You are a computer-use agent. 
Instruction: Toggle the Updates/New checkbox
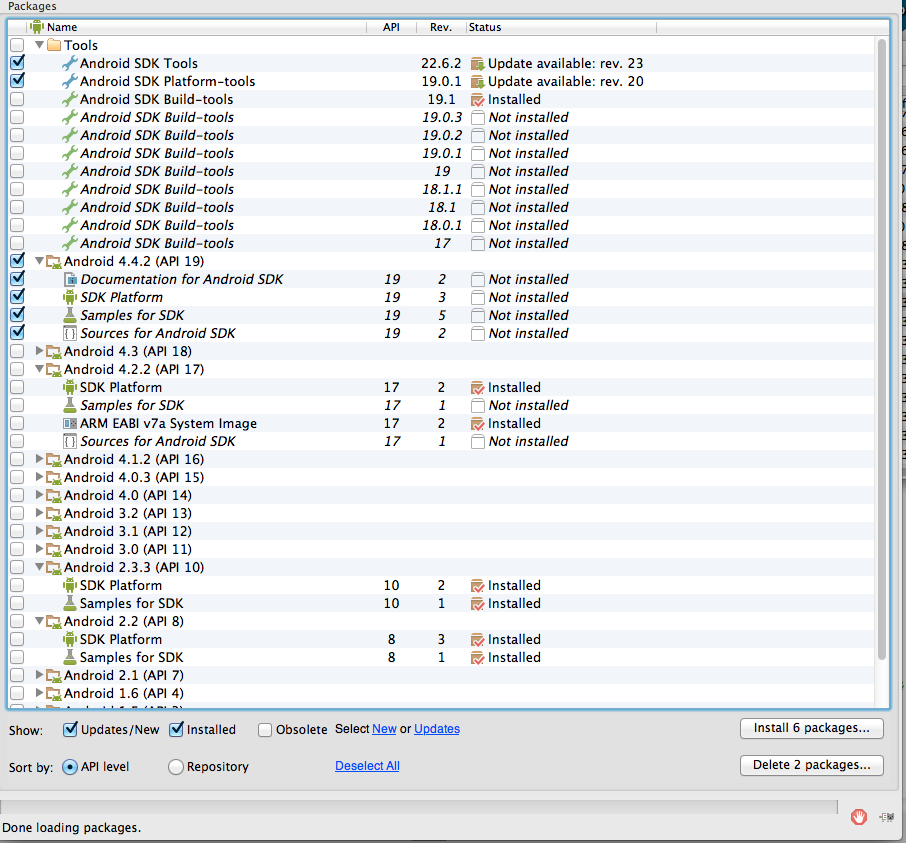click(x=70, y=730)
